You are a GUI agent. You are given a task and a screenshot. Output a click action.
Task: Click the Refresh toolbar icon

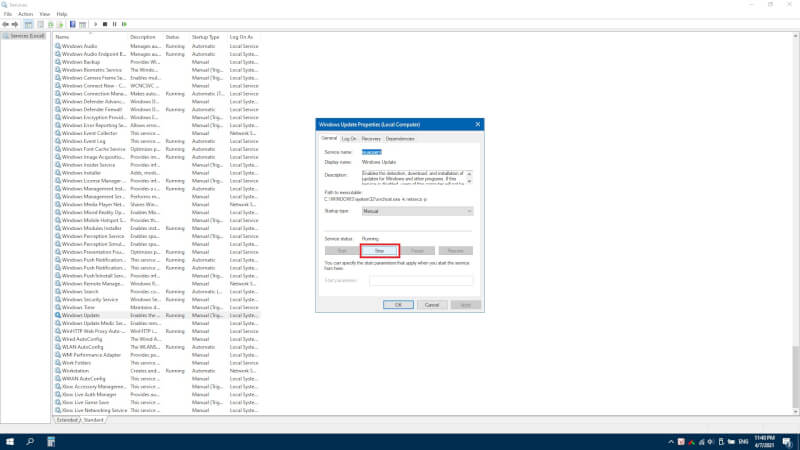pyautogui.click(x=51, y=24)
